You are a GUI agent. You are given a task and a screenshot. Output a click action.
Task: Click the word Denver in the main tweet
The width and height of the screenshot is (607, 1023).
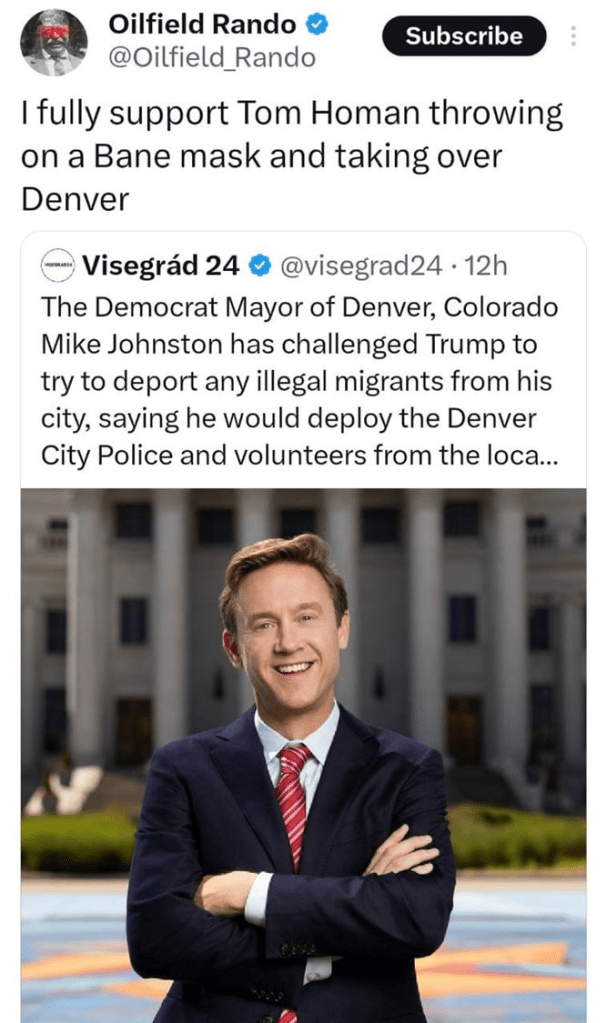(x=75, y=199)
